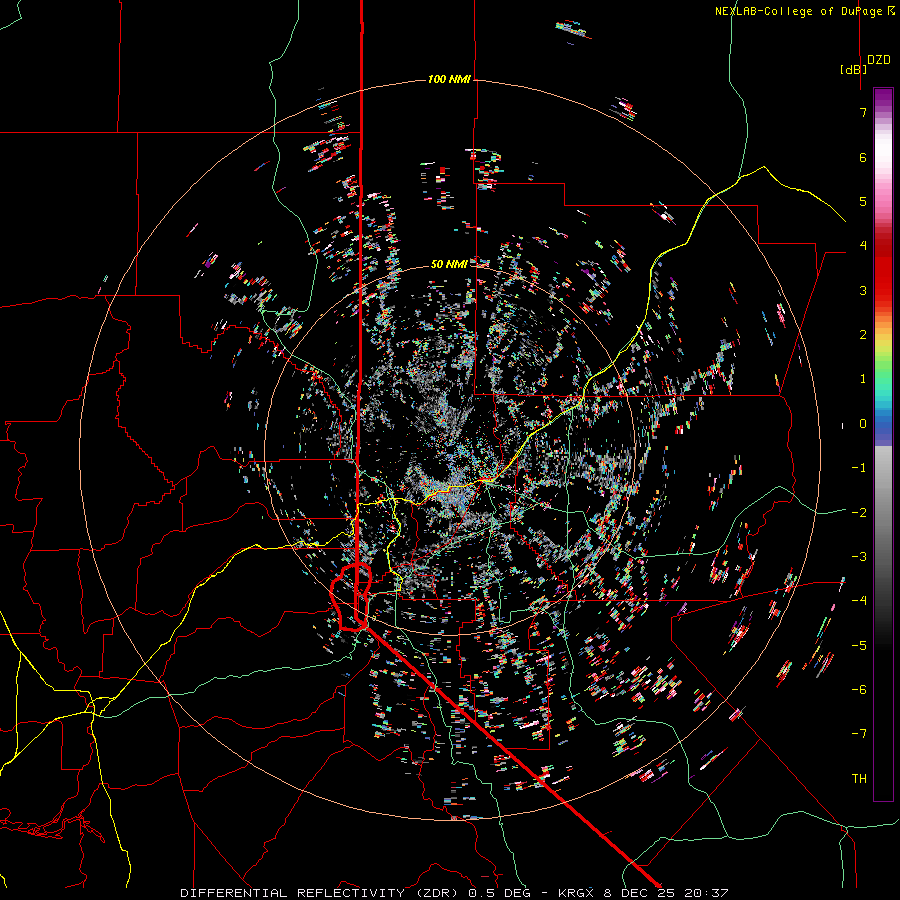Select the -2 value on the scale

coord(859,512)
